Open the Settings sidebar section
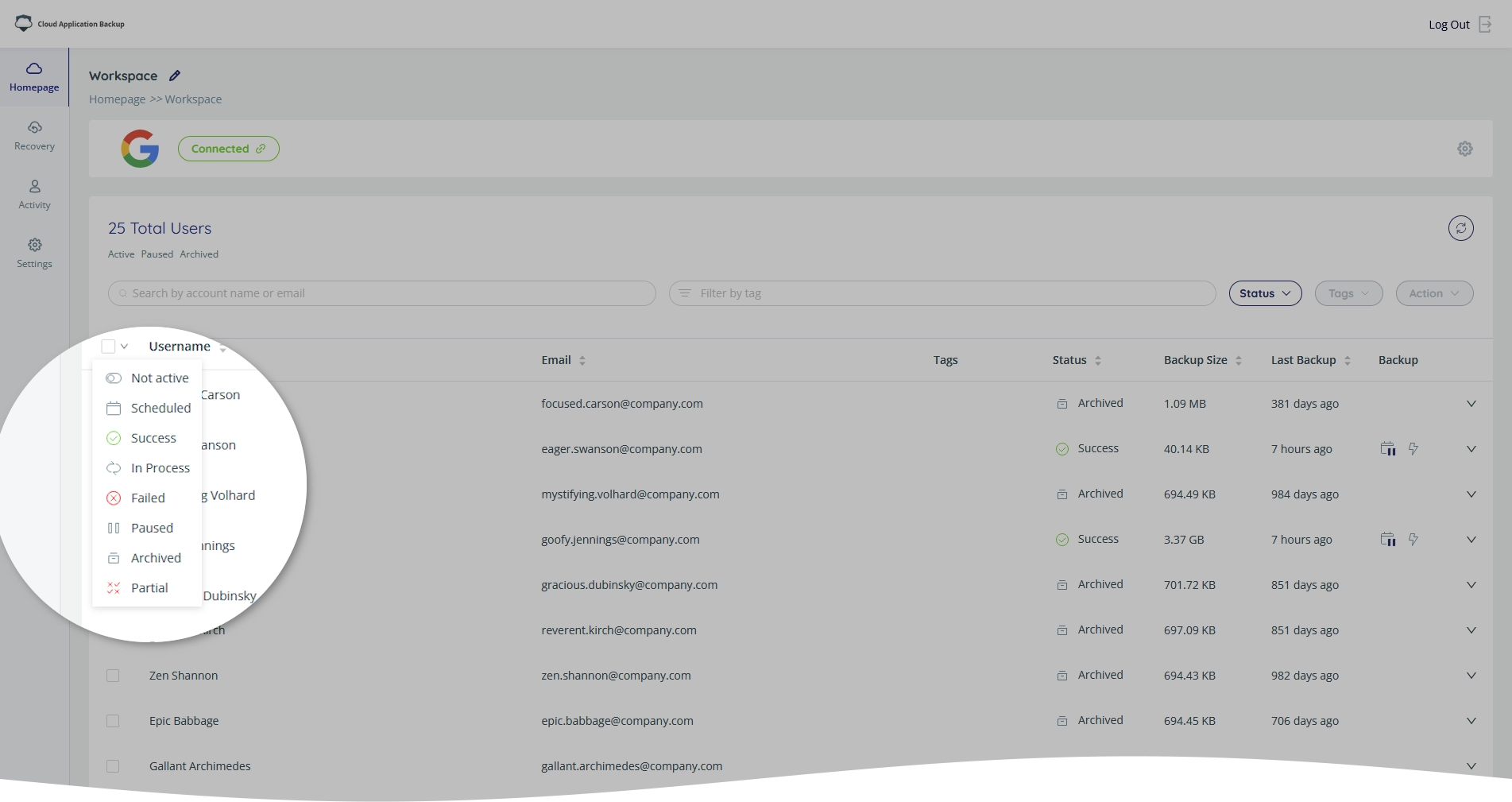 coord(34,254)
